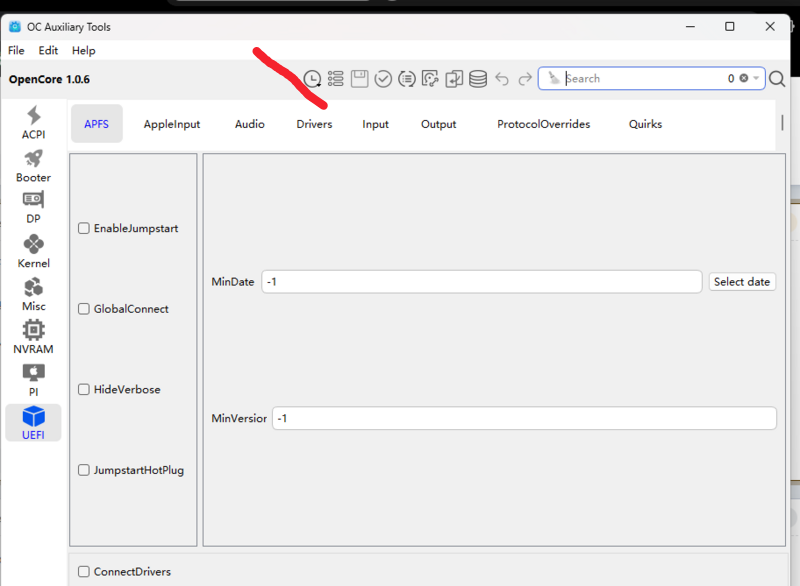Switch to the Audio tab
800x586 pixels.
(249, 124)
